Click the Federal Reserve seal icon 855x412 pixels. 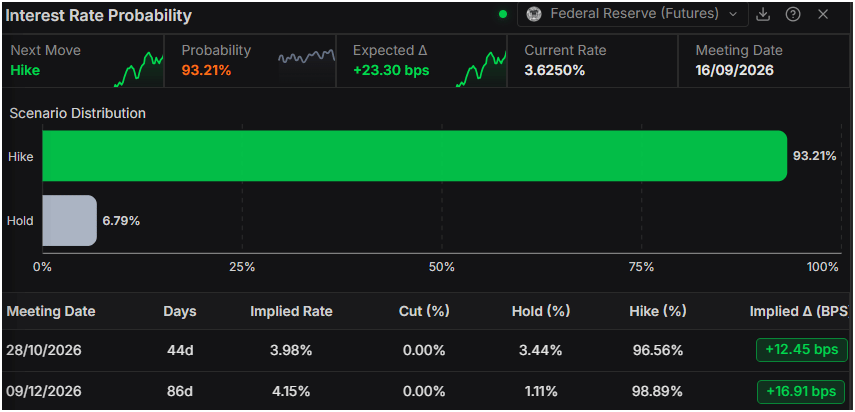pyautogui.click(x=534, y=14)
